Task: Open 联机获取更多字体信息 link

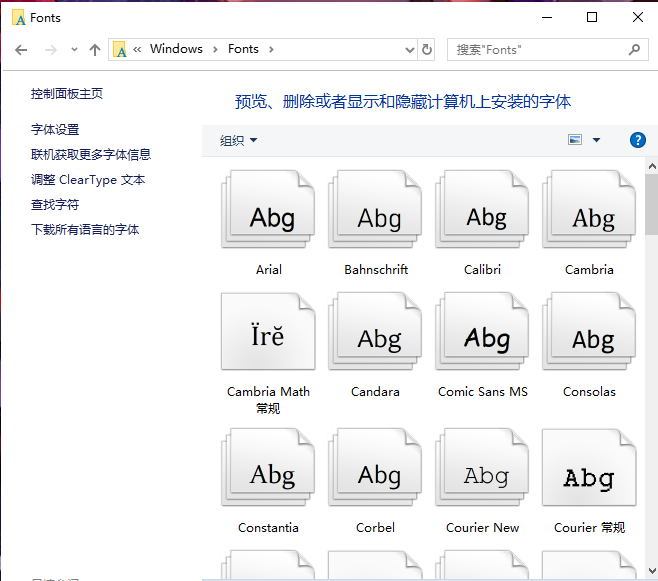Action: 91,155
